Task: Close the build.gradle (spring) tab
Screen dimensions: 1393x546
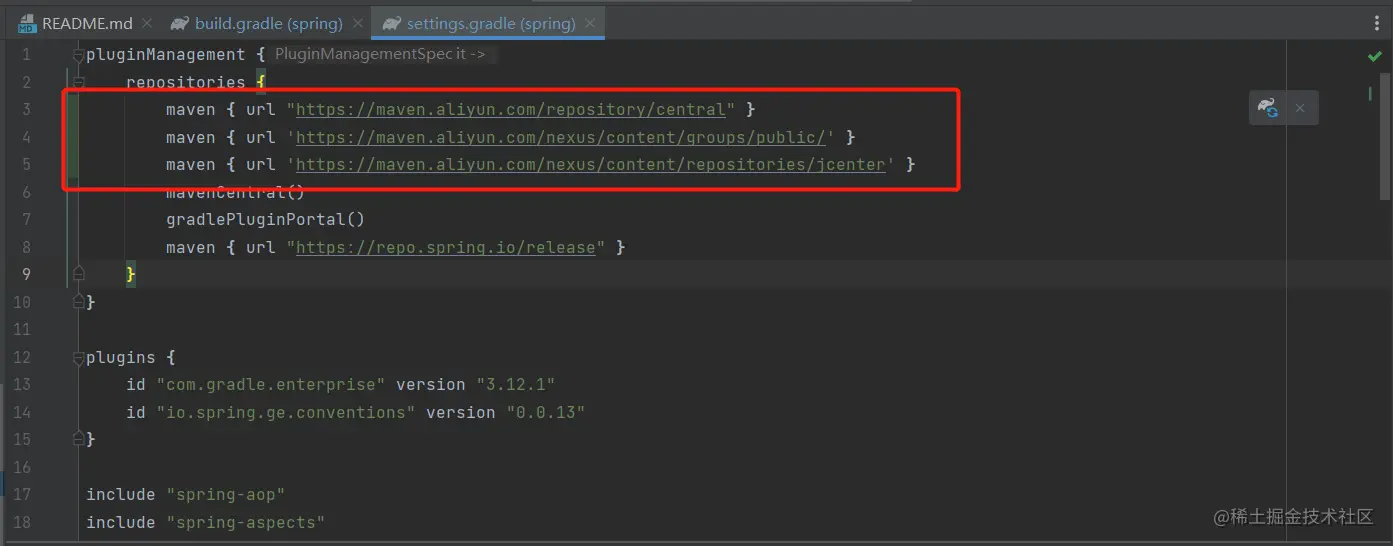Action: [357, 23]
